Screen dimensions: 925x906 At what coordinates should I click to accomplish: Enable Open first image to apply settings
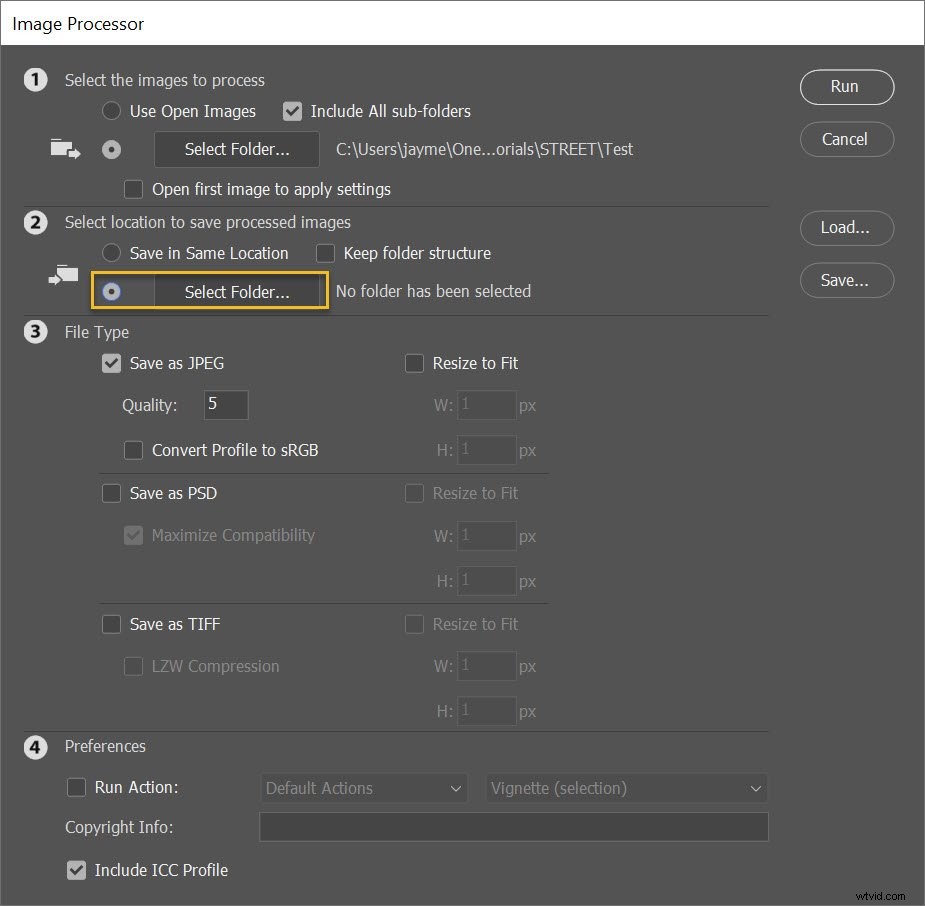pyautogui.click(x=133, y=189)
